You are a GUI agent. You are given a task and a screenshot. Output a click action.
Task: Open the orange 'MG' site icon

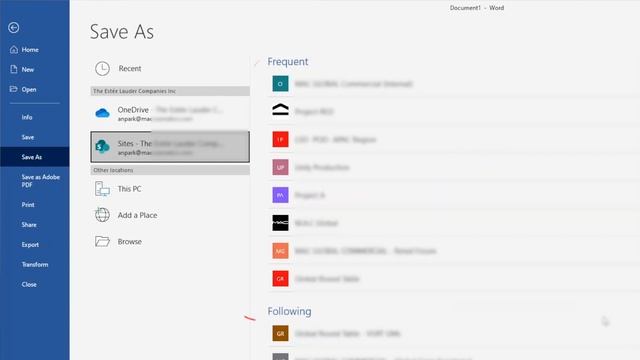point(280,251)
